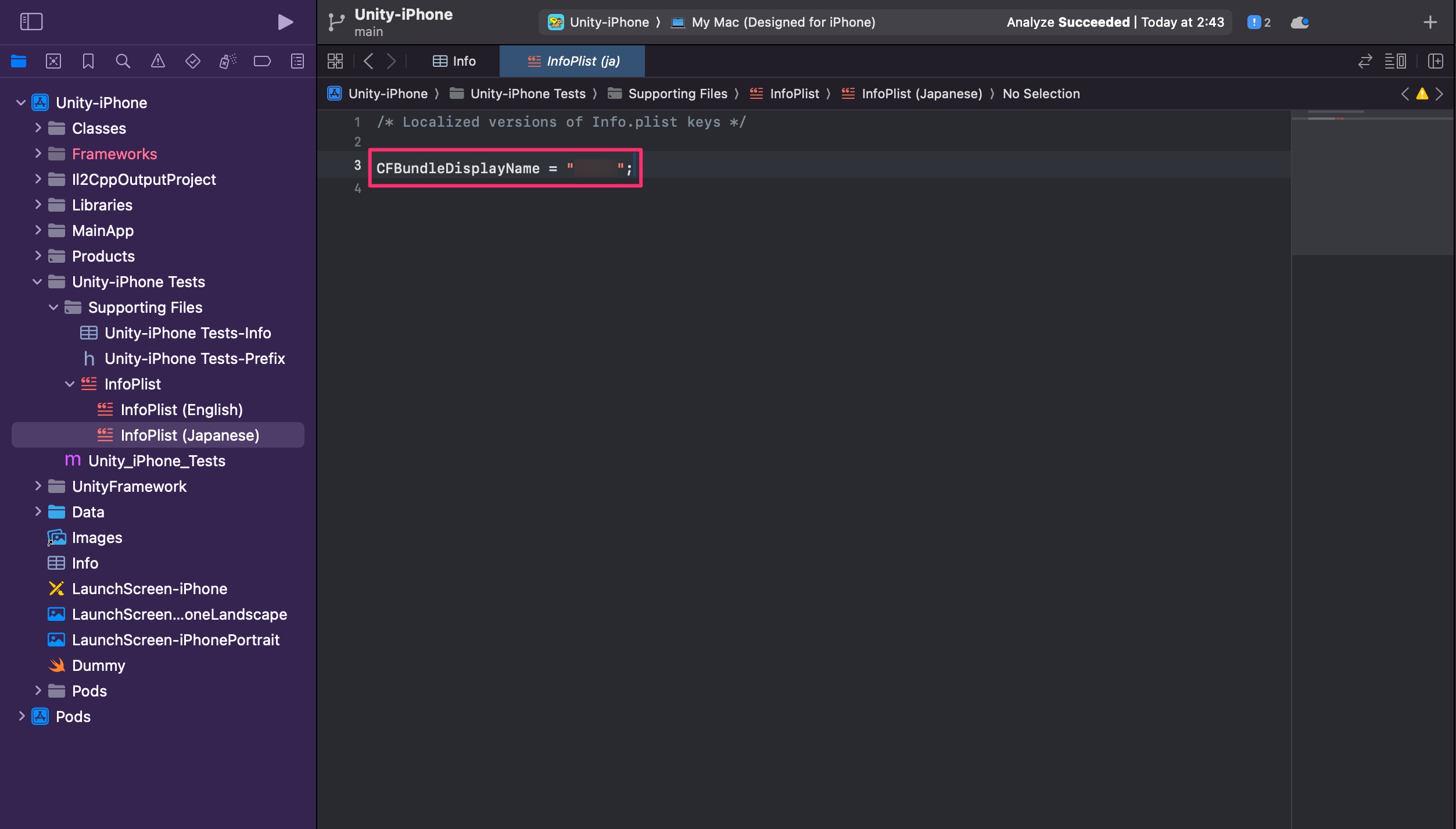Expand the Frameworks folder

[38, 153]
